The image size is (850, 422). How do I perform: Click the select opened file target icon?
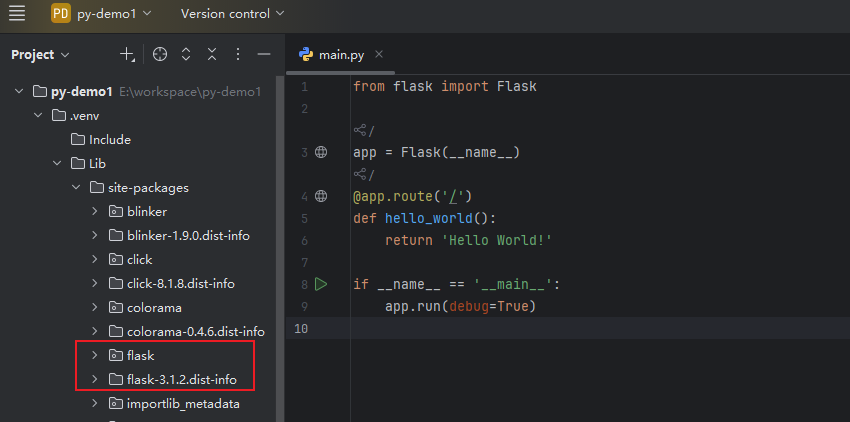[160, 54]
